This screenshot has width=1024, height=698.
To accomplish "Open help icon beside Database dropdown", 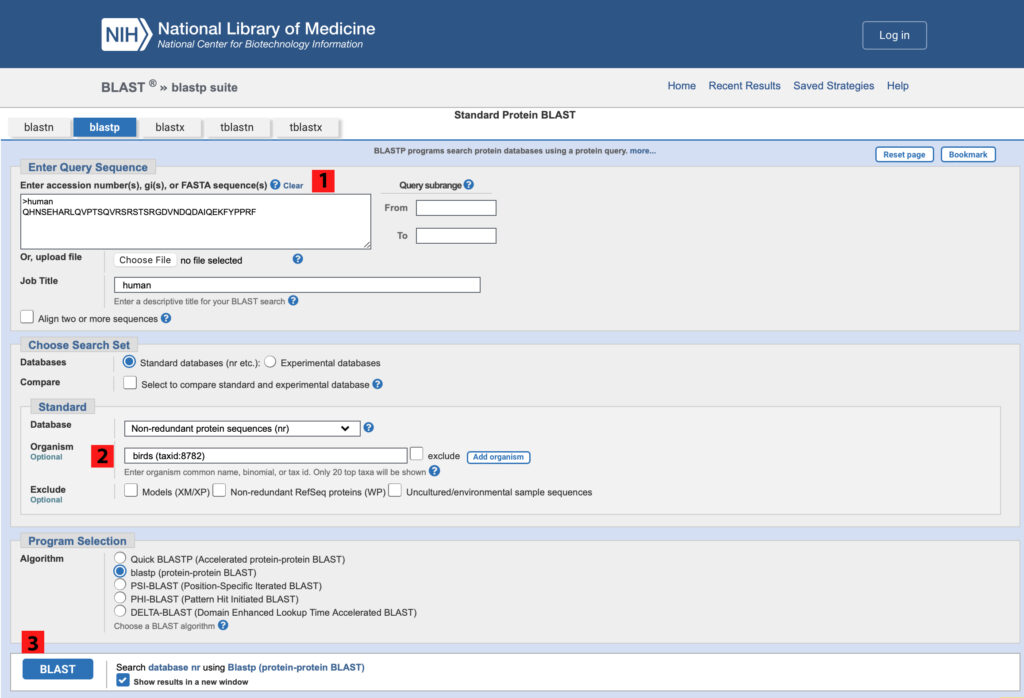I will click(x=368, y=427).
